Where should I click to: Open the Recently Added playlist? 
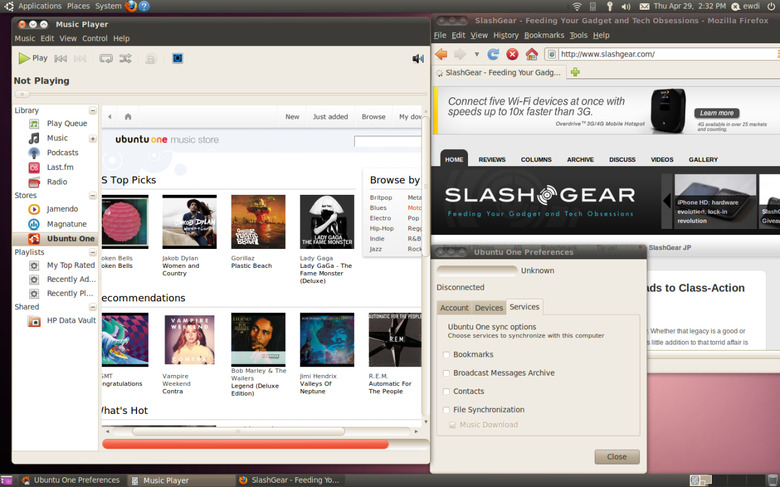point(71,279)
